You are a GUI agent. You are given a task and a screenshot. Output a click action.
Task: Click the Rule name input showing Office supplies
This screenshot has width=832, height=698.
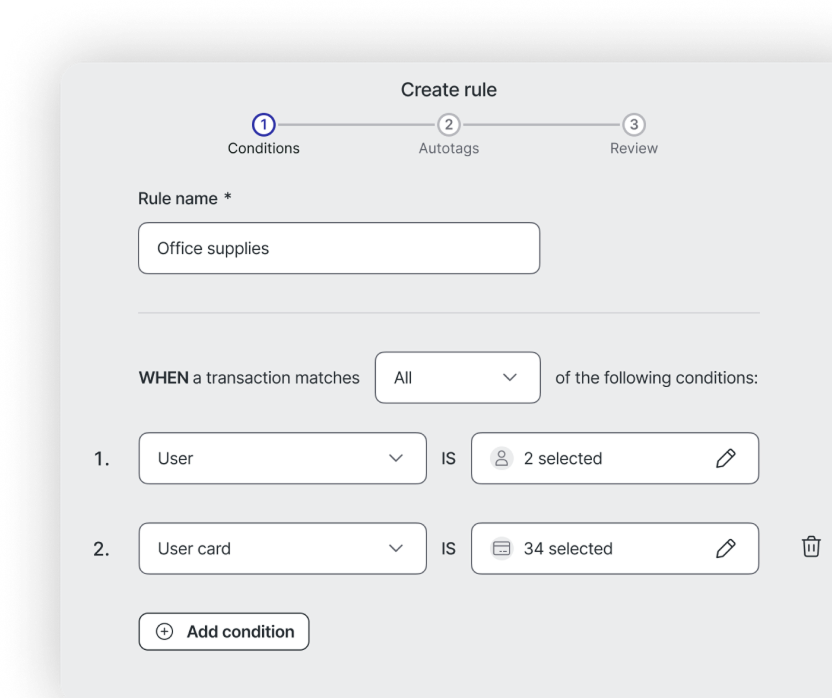point(338,247)
